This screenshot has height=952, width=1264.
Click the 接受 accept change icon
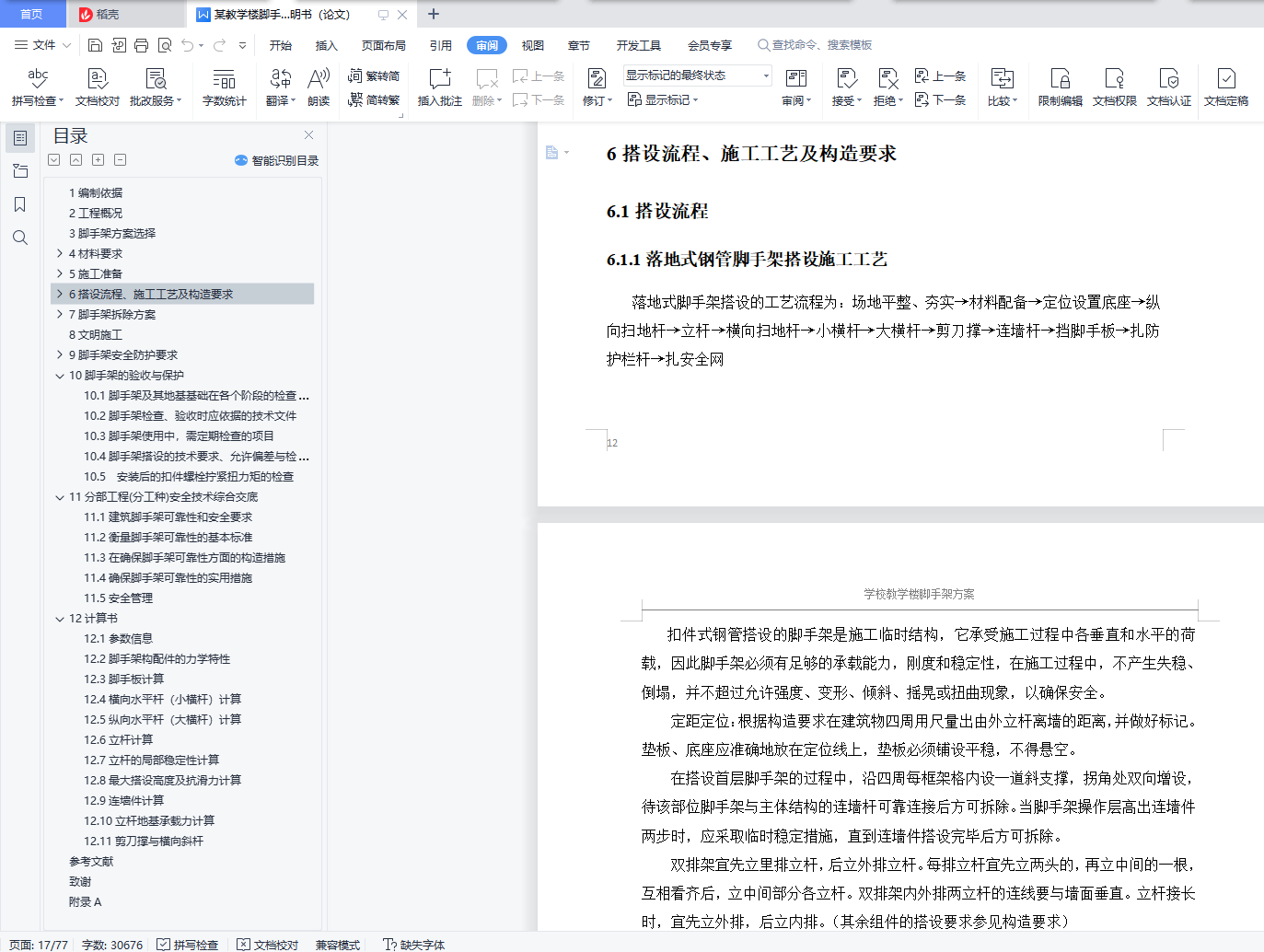pyautogui.click(x=846, y=79)
